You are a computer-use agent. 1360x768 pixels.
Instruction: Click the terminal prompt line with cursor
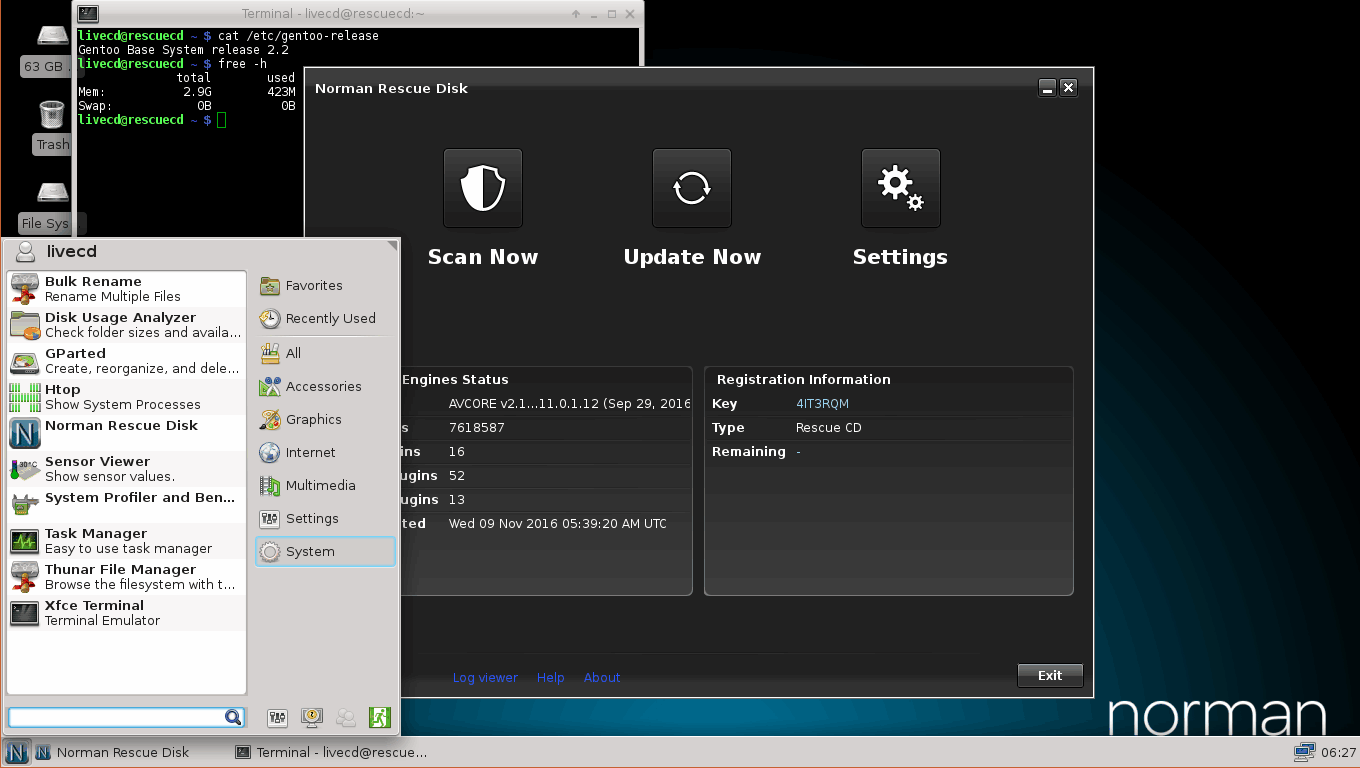pos(153,120)
